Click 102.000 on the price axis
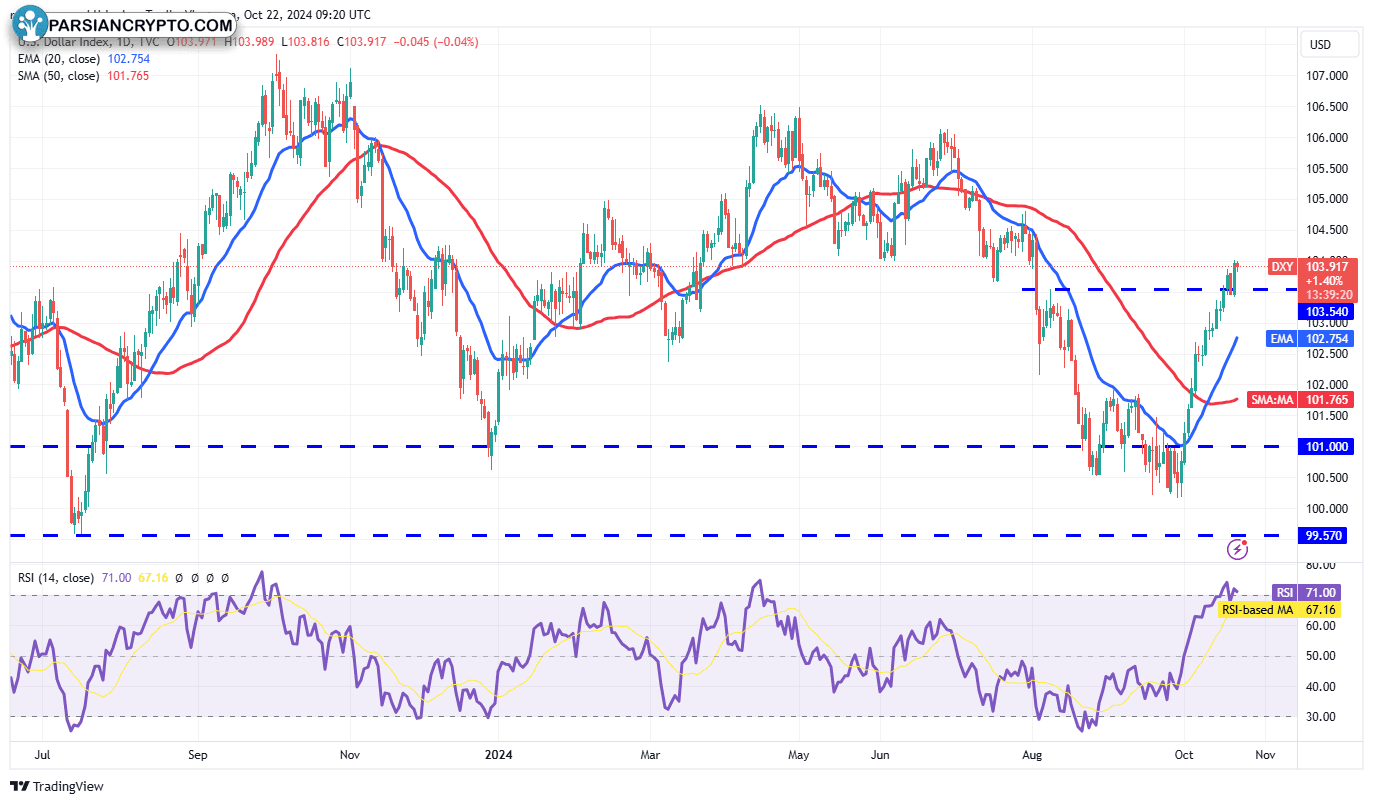The height and width of the screenshot is (804, 1373). tap(1328, 385)
